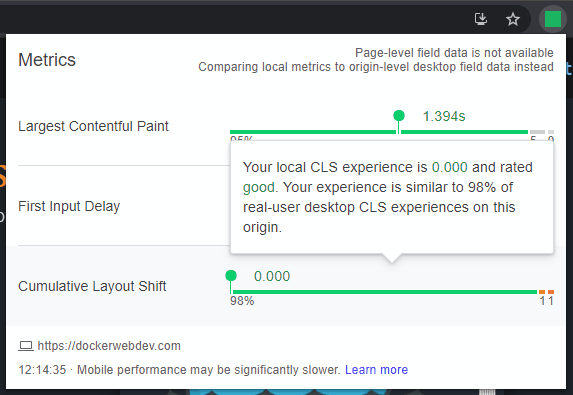Click the green marker dot on LCP bar
Screen dimensions: 573x395
pos(399,116)
